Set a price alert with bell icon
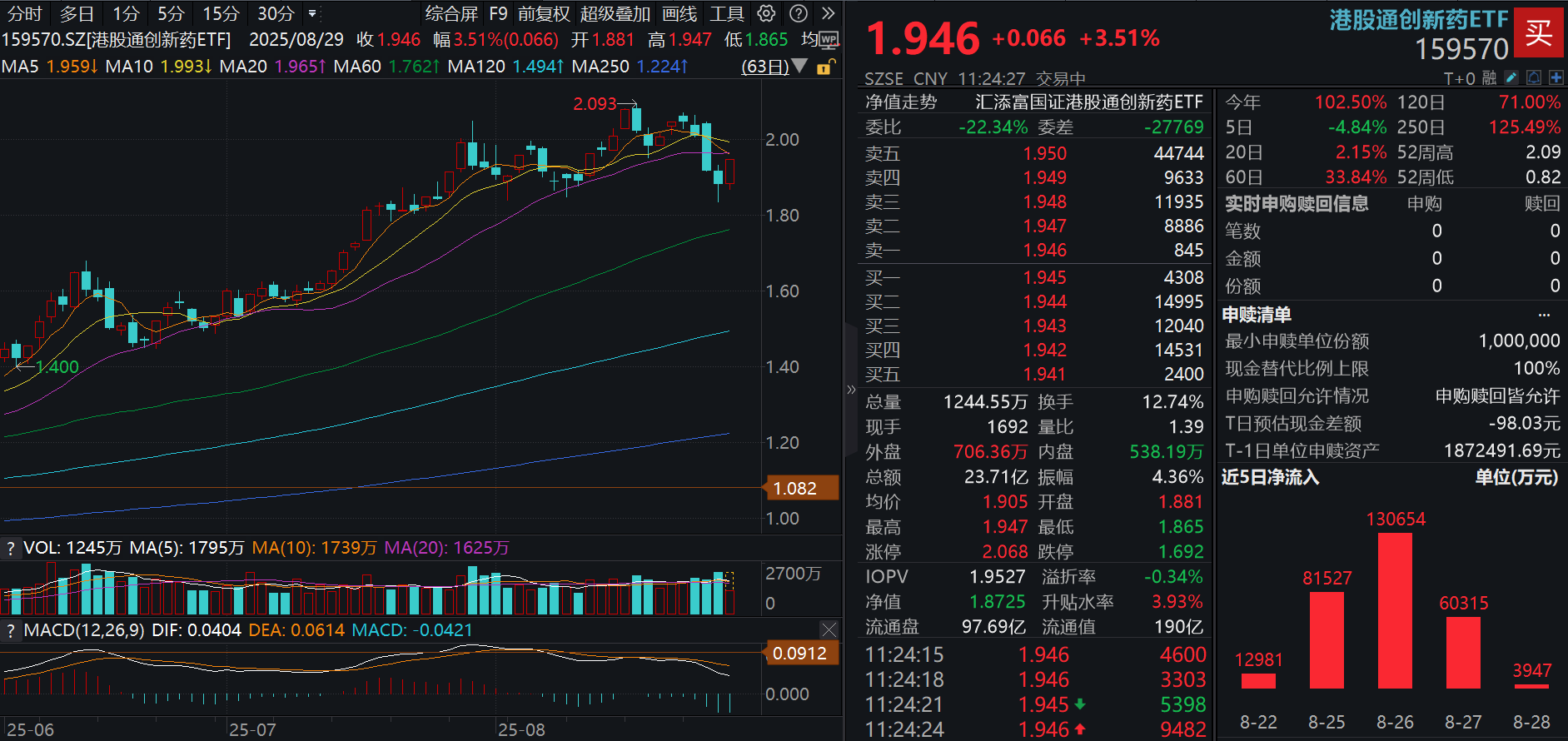The width and height of the screenshot is (1568, 741). coord(1534,77)
